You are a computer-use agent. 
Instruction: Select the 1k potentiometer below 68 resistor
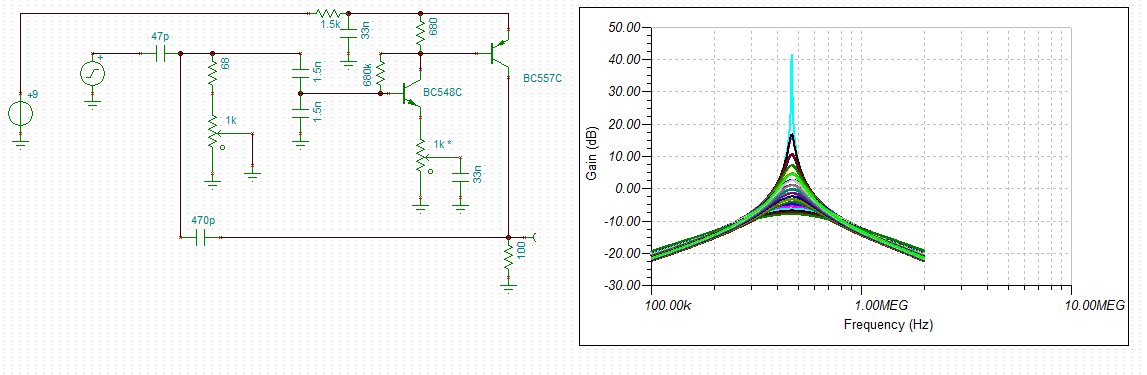coord(214,133)
